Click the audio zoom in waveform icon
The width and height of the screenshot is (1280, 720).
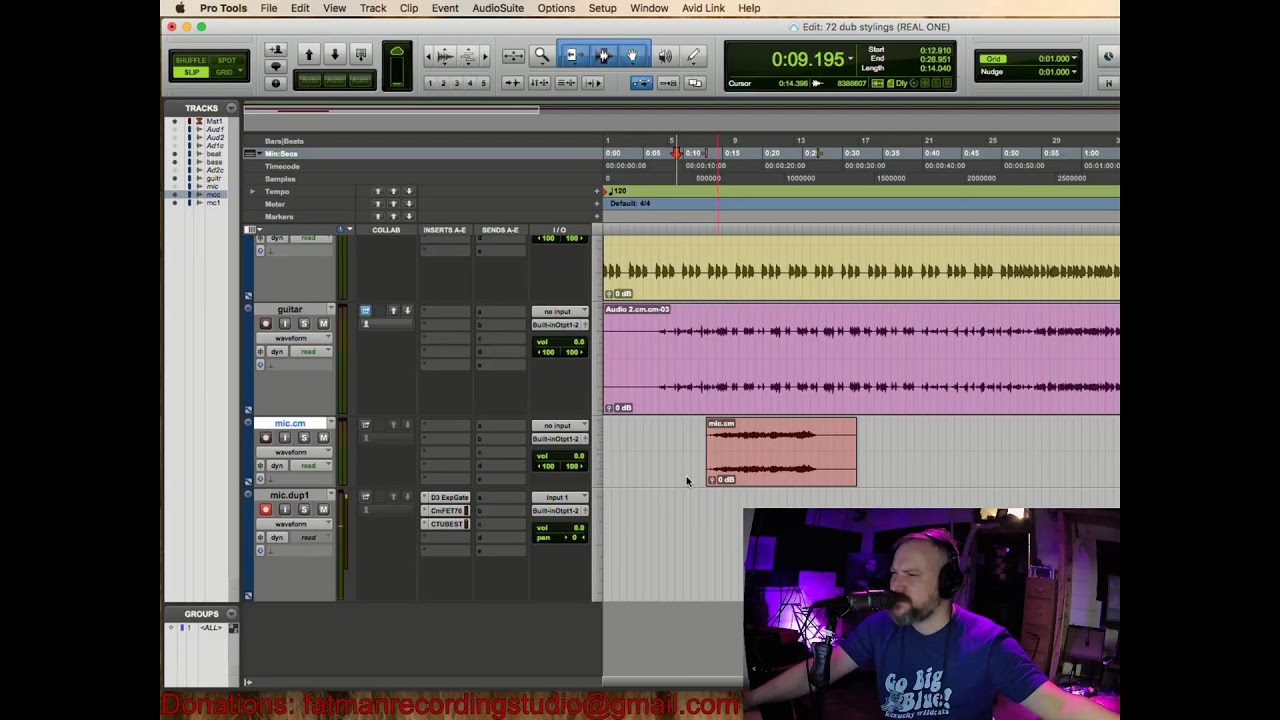tap(445, 56)
